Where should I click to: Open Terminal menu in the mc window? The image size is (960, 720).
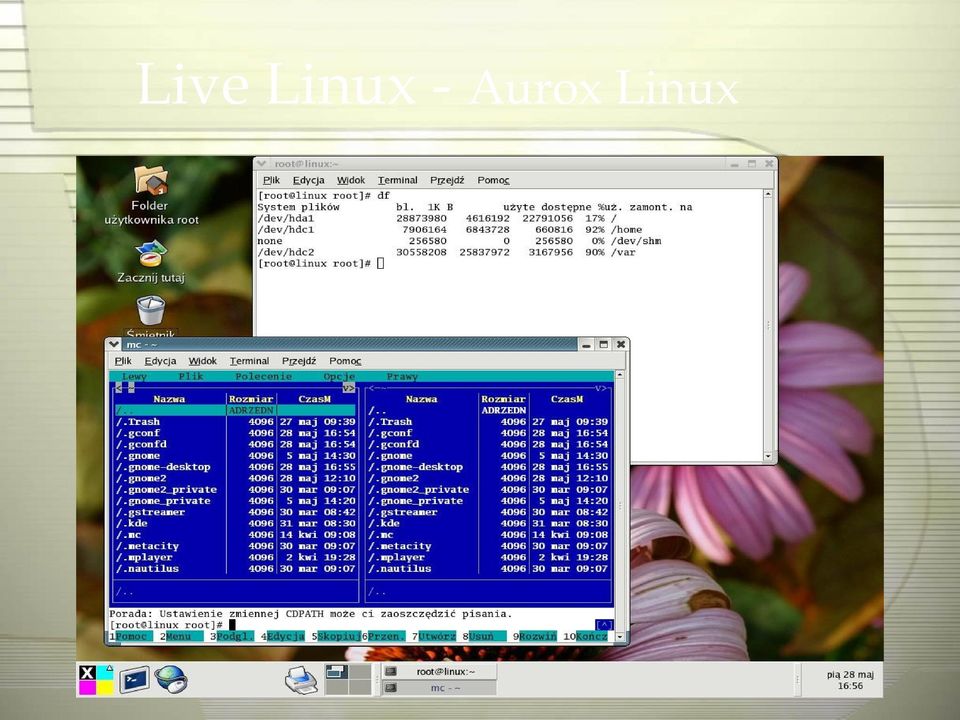(x=249, y=361)
